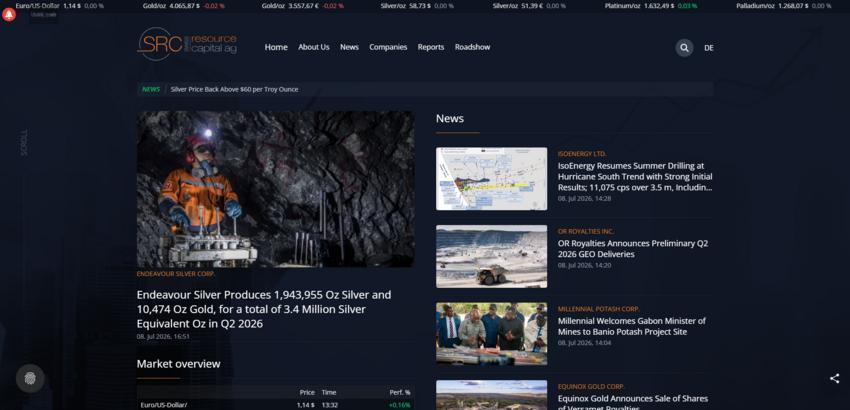Open the Companies menu item
This screenshot has width=850, height=410.
(388, 47)
